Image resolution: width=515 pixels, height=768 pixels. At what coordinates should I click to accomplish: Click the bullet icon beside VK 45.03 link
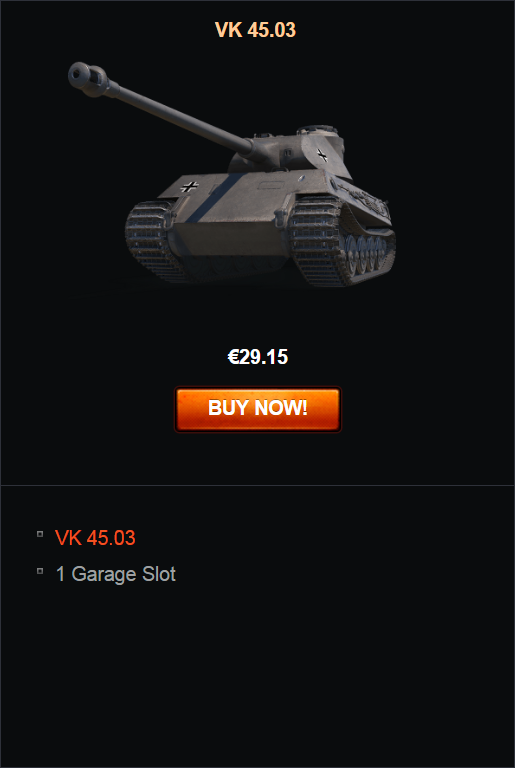pos(40,534)
